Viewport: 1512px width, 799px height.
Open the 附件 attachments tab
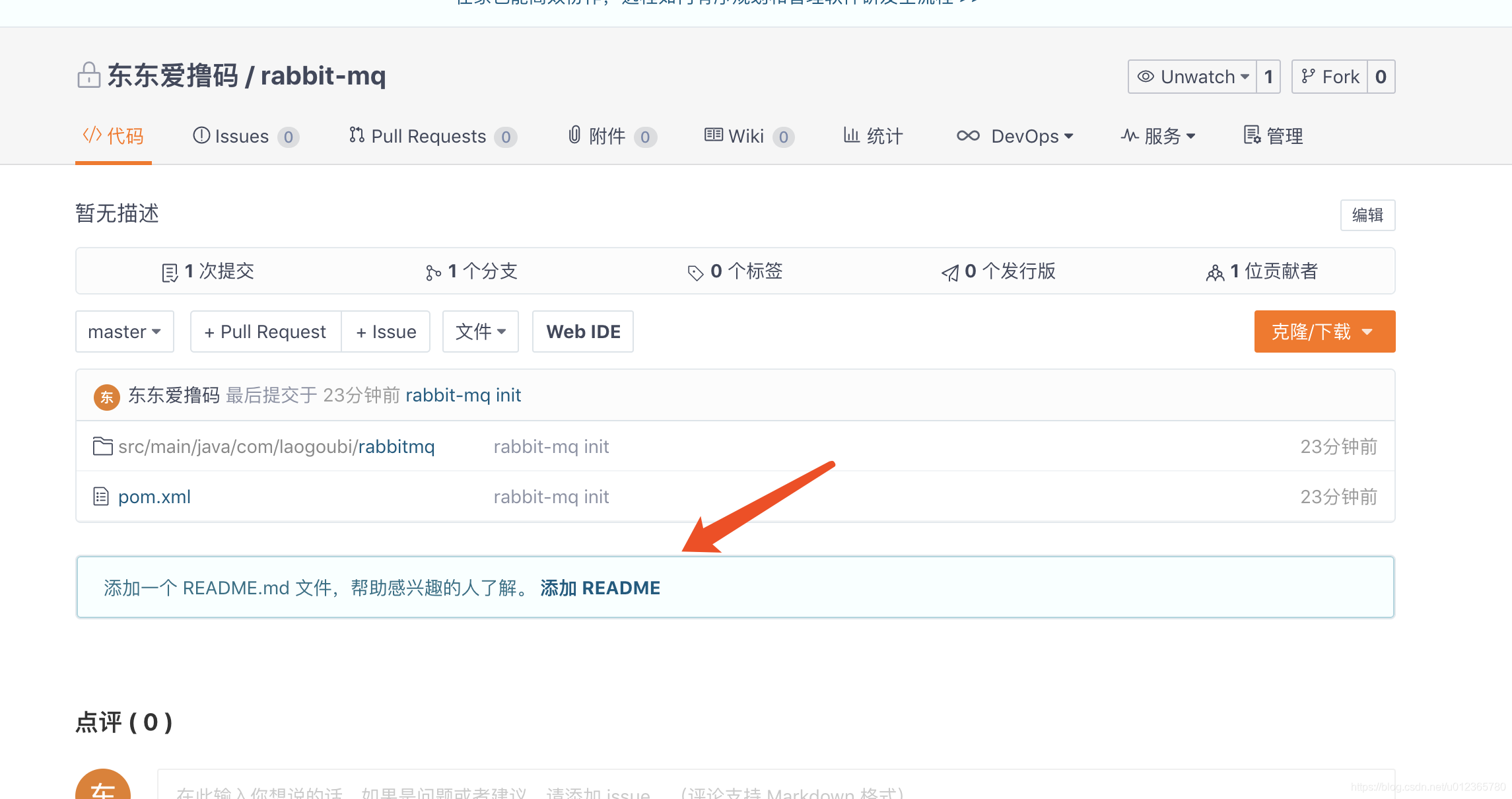[x=612, y=136]
